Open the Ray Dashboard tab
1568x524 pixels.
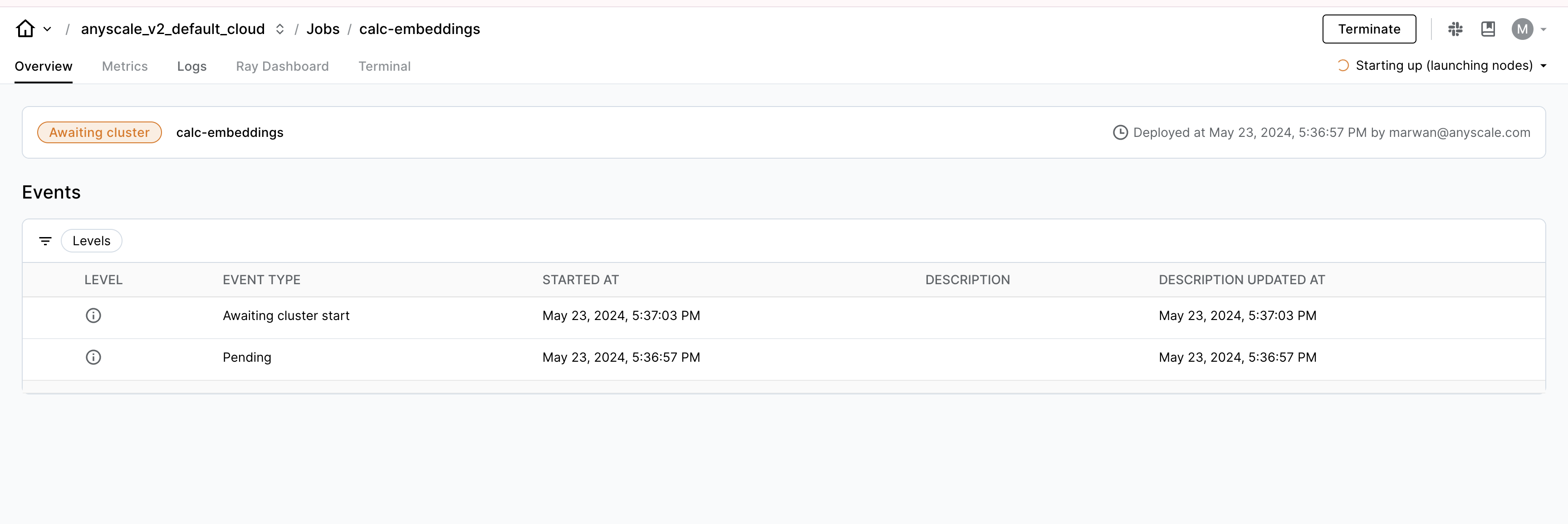coord(283,66)
